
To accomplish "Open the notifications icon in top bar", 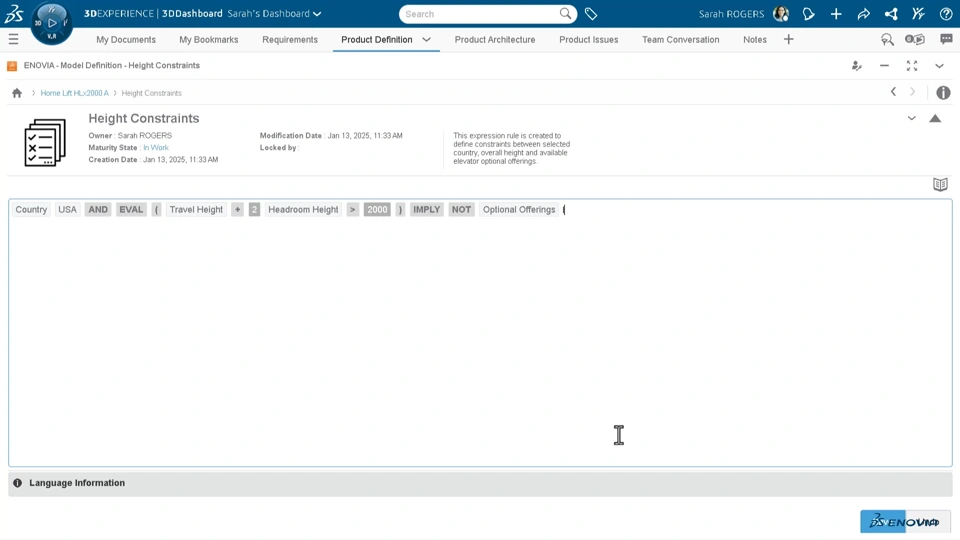I will (808, 13).
